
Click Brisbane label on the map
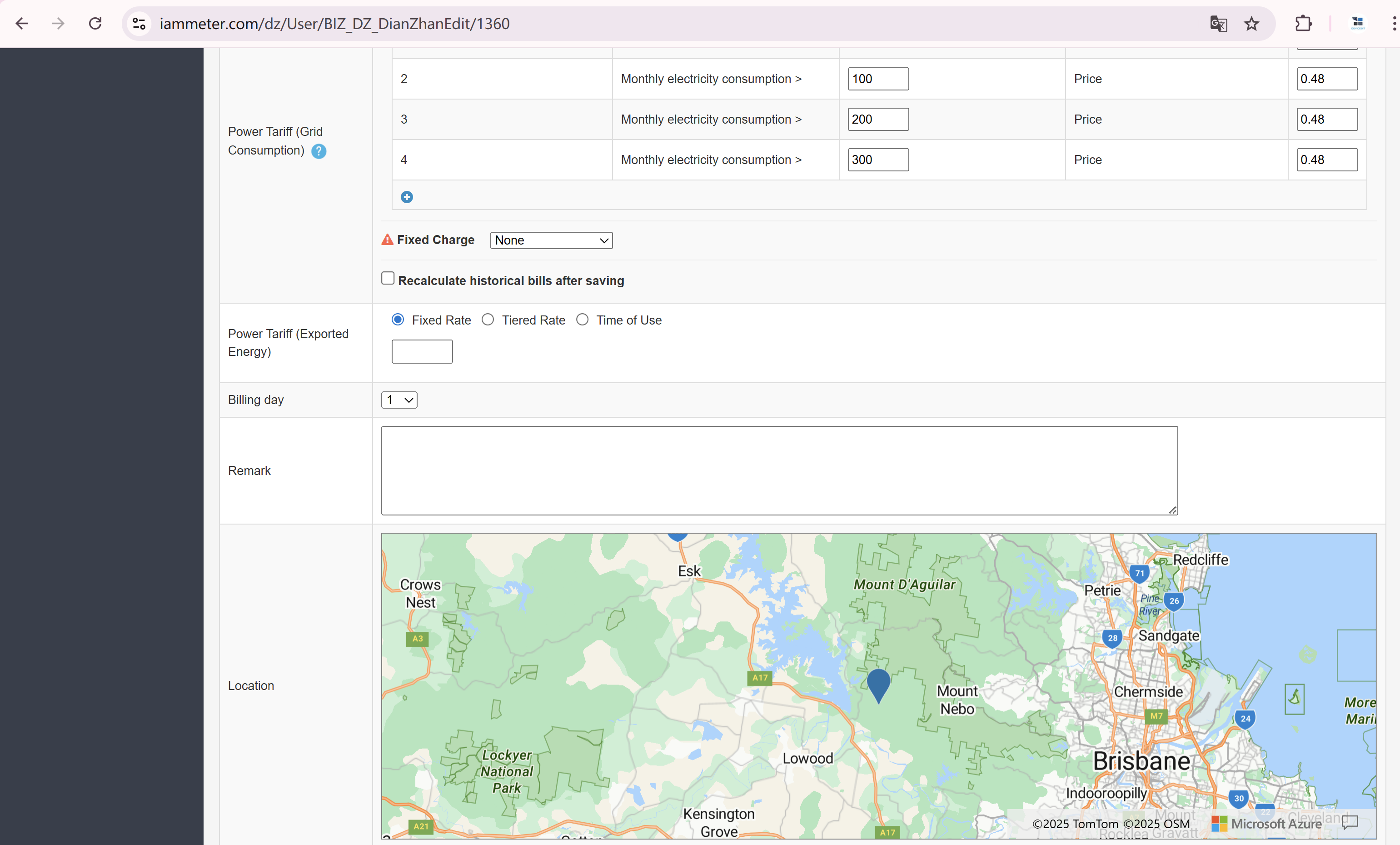point(1141,761)
